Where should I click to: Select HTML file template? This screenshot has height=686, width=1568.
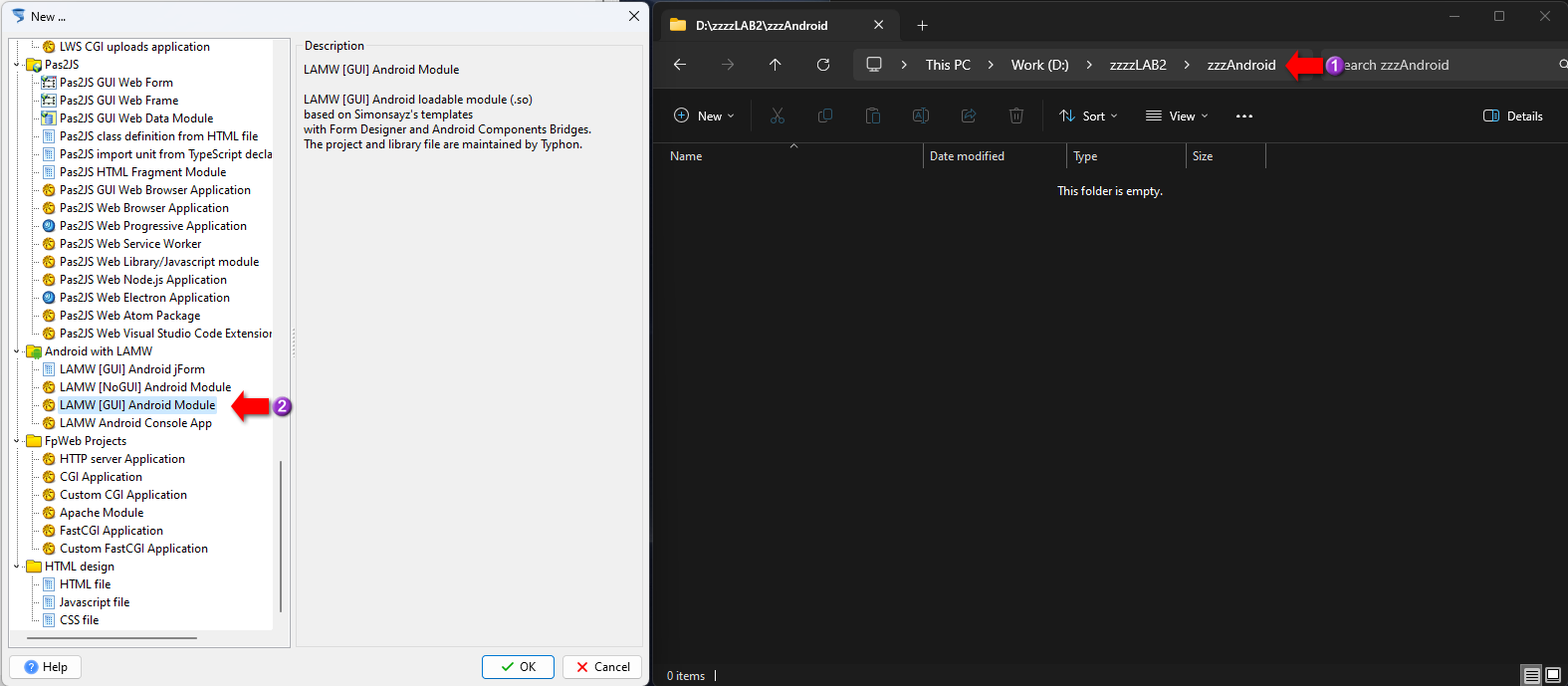[86, 584]
